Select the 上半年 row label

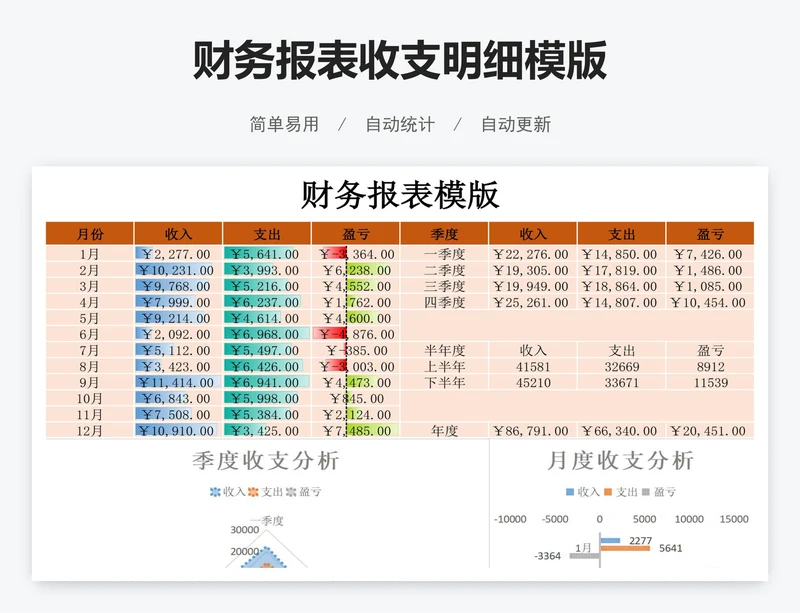[444, 366]
